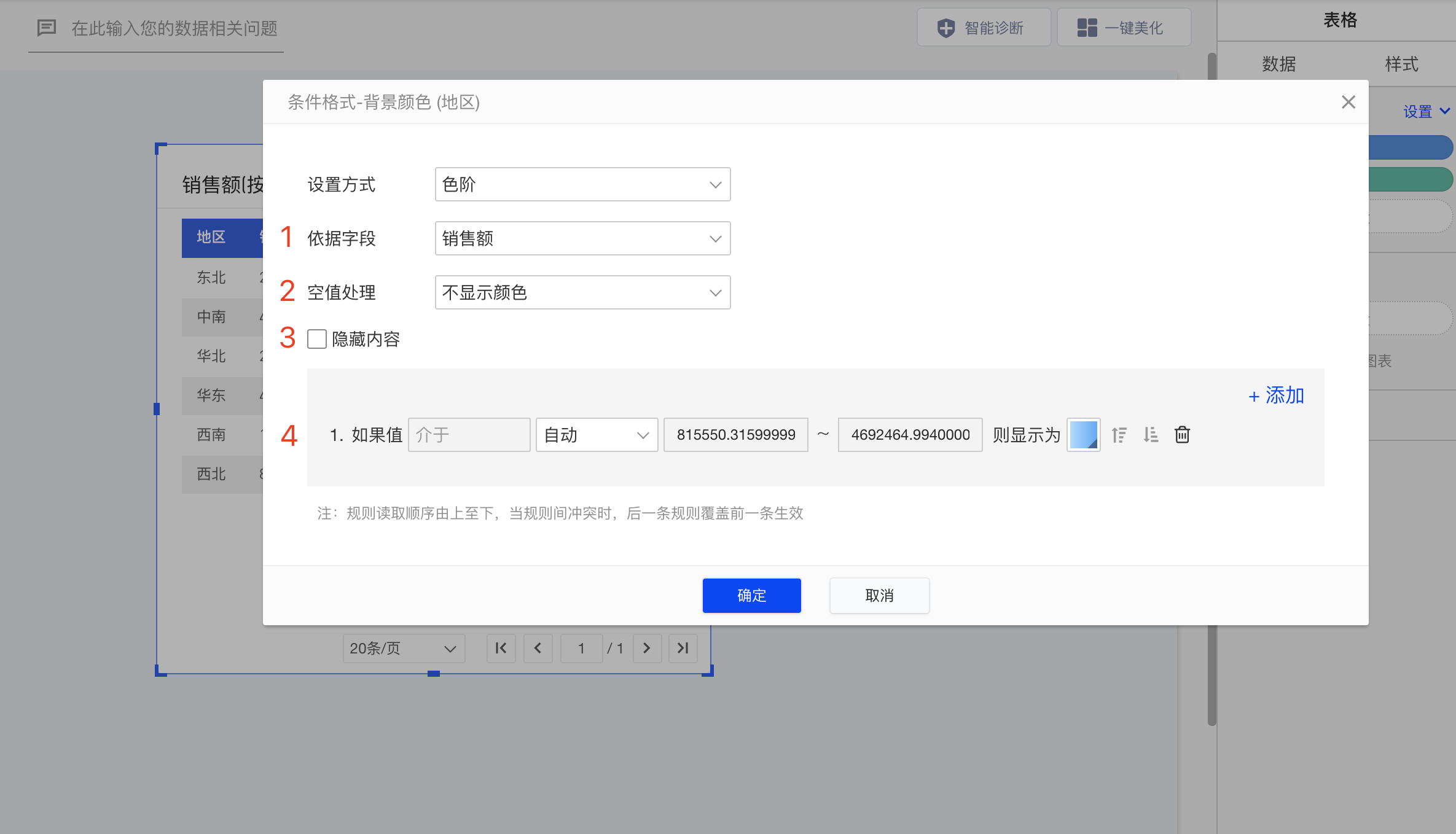Expand the 设置 dropdown in right panel
Viewport: 1456px width, 834px height.
(1427, 111)
